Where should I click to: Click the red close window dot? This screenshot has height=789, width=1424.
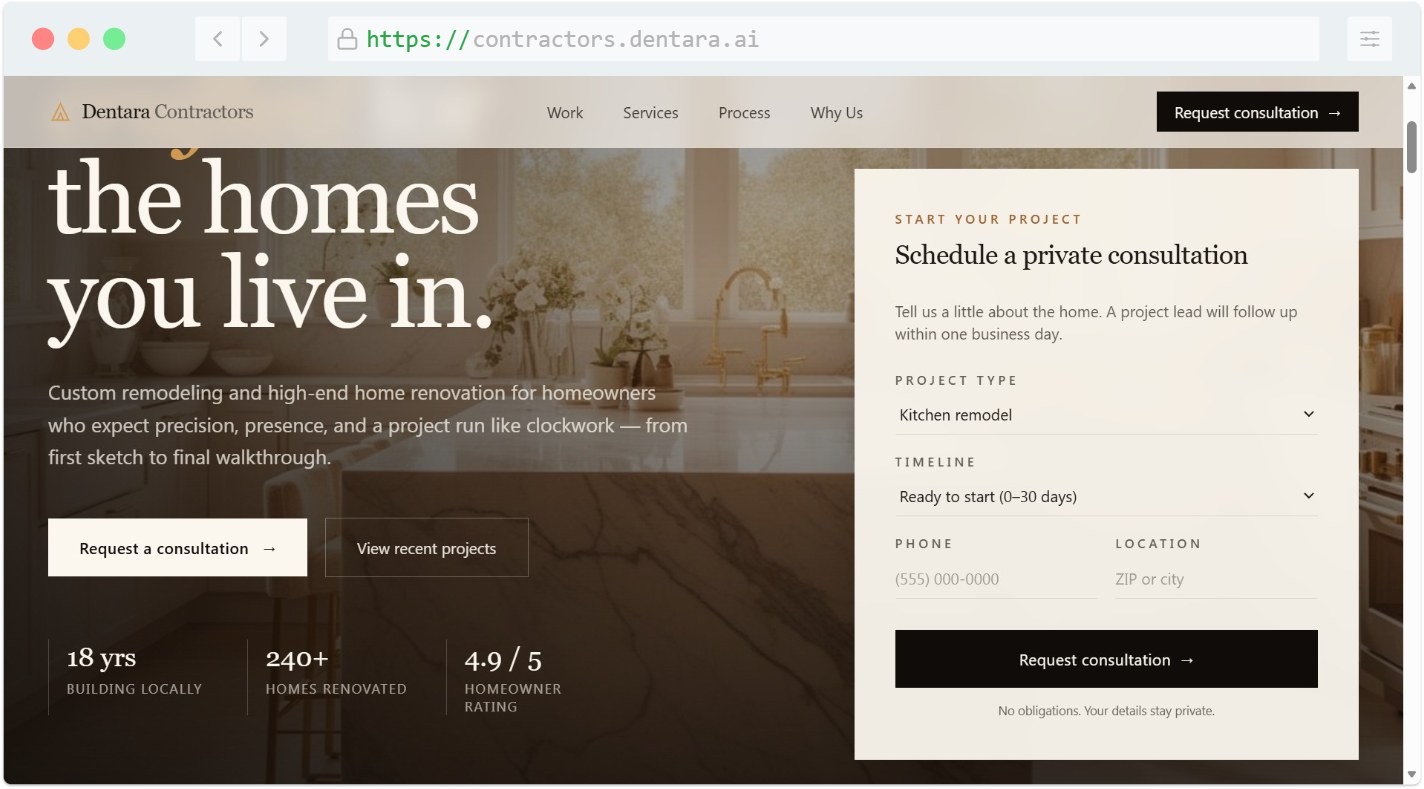tap(43, 39)
